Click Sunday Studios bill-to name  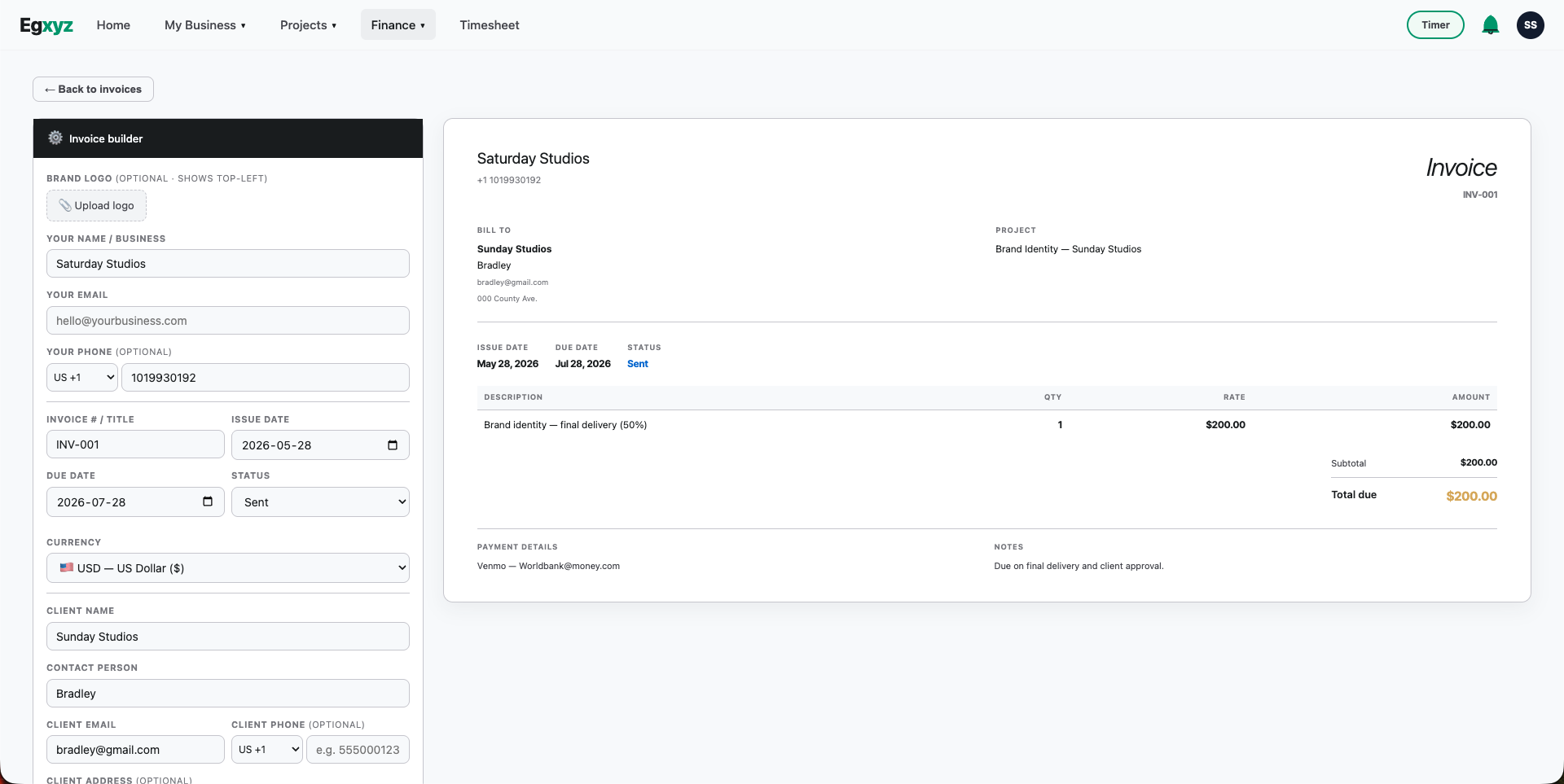point(514,249)
